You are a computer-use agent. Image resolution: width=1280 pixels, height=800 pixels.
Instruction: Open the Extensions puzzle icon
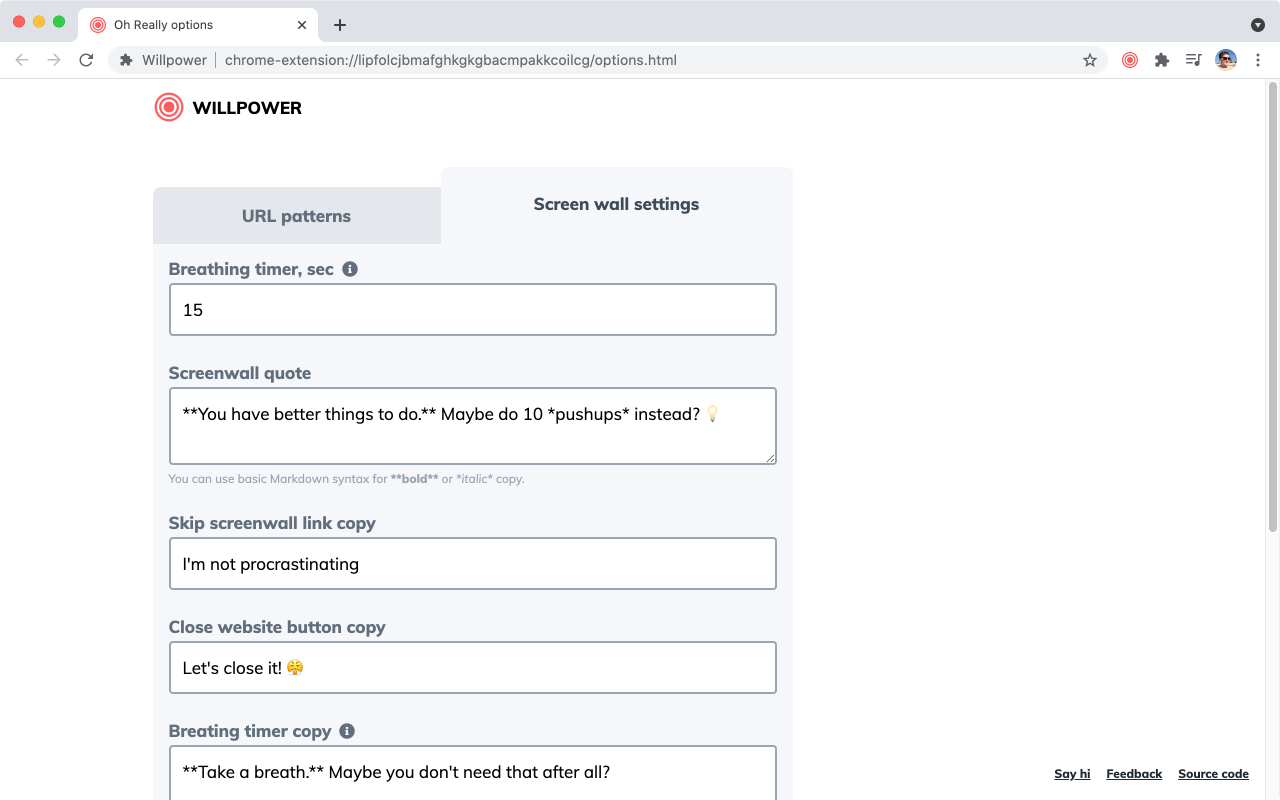coord(1162,60)
